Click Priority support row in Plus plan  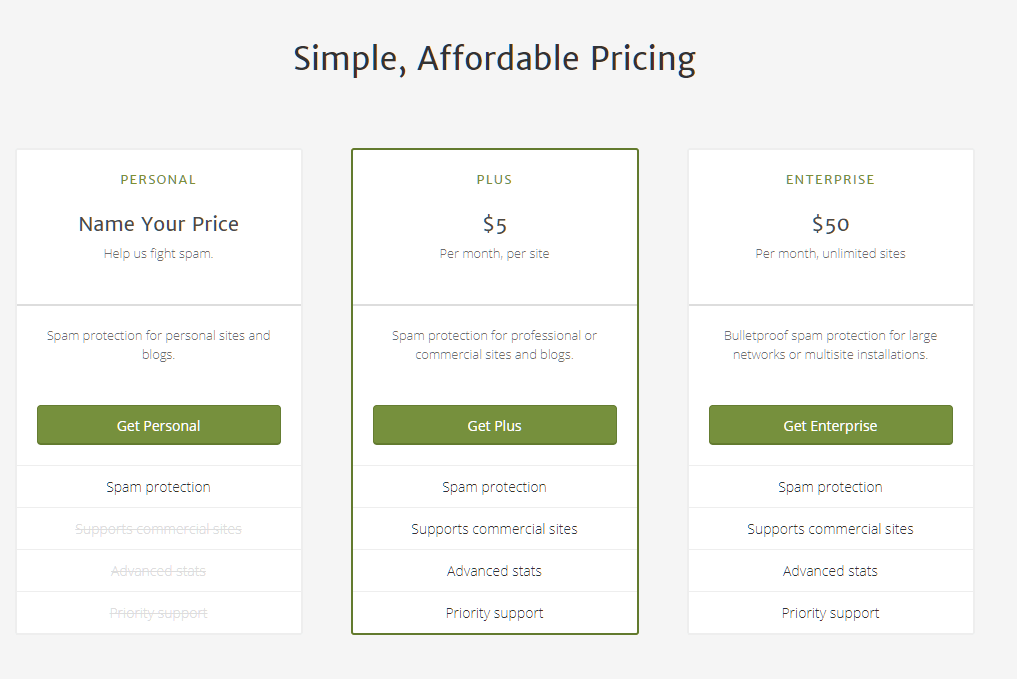(x=495, y=613)
